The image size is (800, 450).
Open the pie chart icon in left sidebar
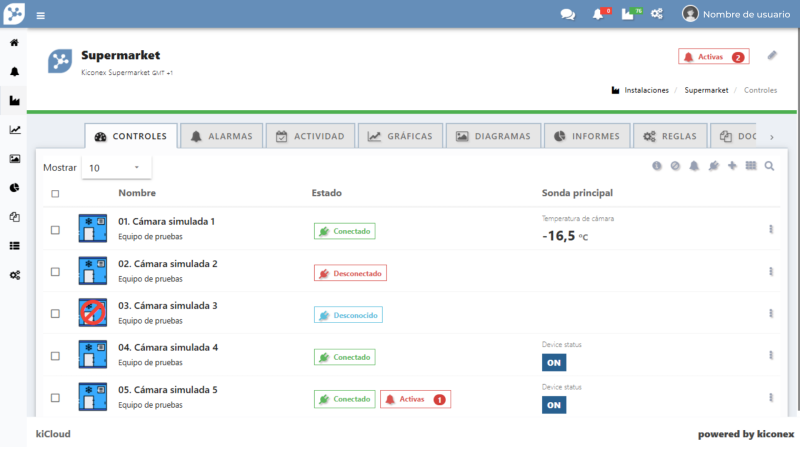[x=14, y=187]
